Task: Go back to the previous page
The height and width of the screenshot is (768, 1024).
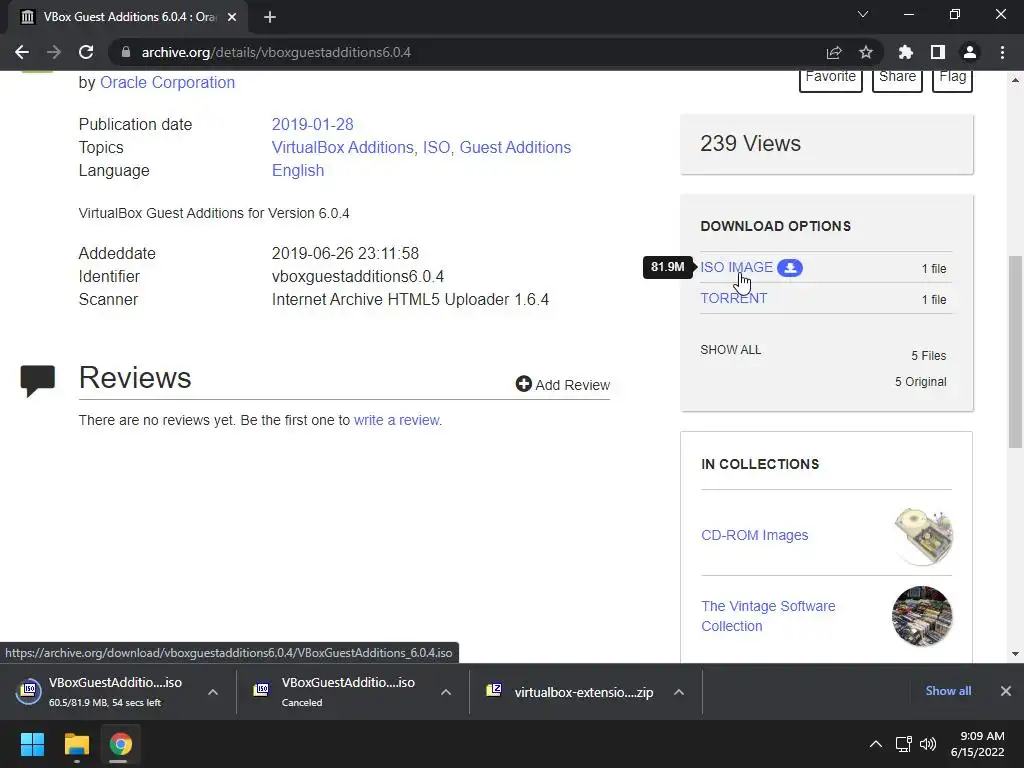Action: click(22, 52)
